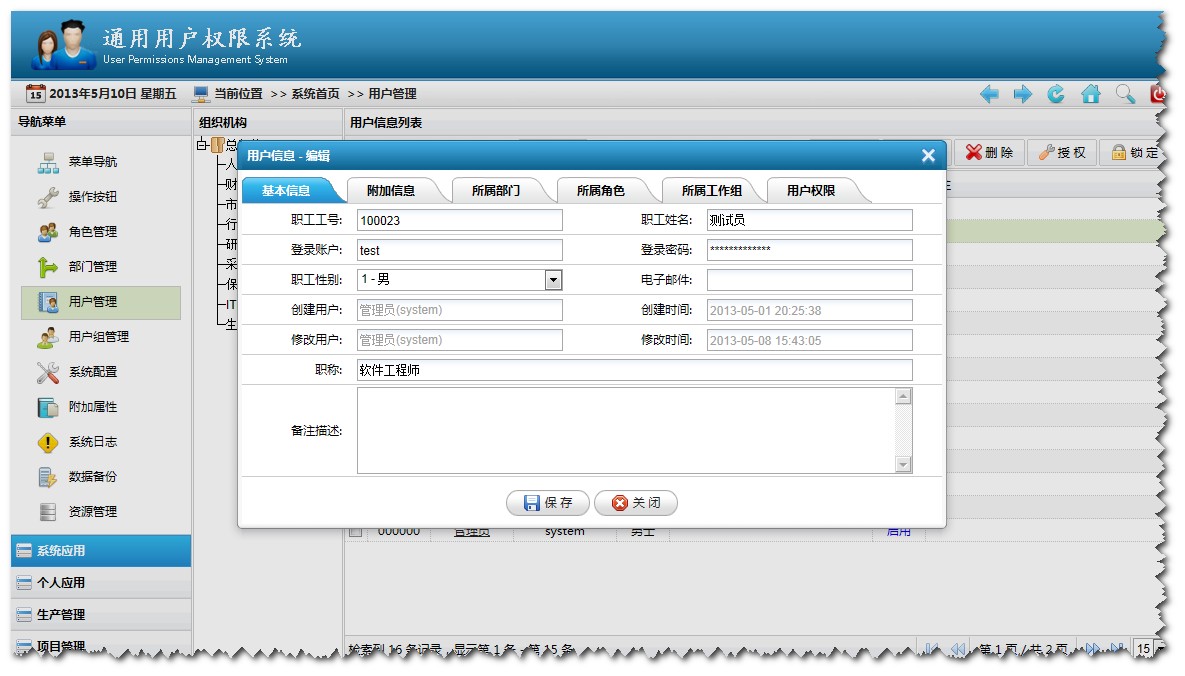This screenshot has width=1185, height=676.
Task: Open search with the magnifier icon
Action: point(1124,93)
